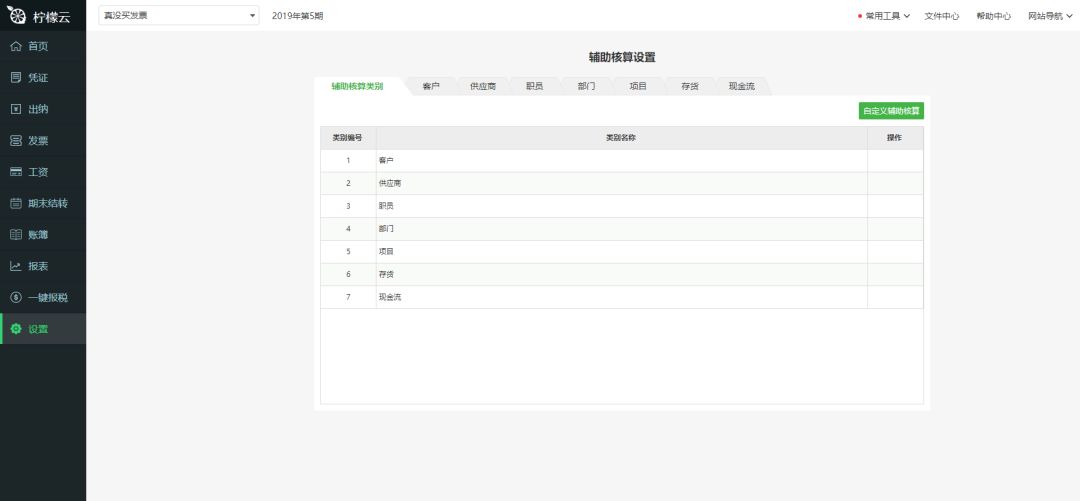Screen dimensions: 1080x501
Task: Select the 职员 row in the table
Action: [622, 206]
